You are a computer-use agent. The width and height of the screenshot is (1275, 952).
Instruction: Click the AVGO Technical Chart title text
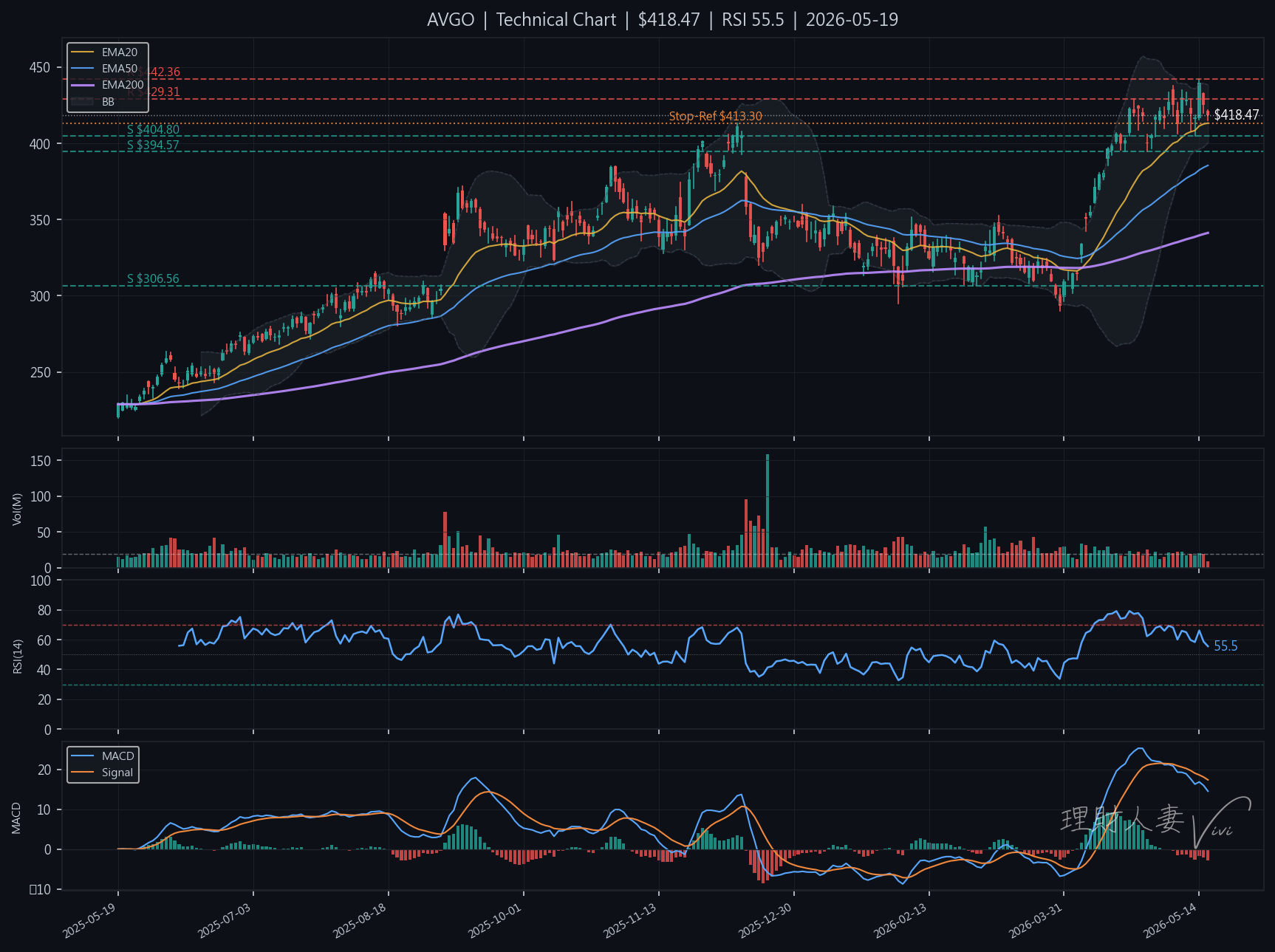point(663,20)
